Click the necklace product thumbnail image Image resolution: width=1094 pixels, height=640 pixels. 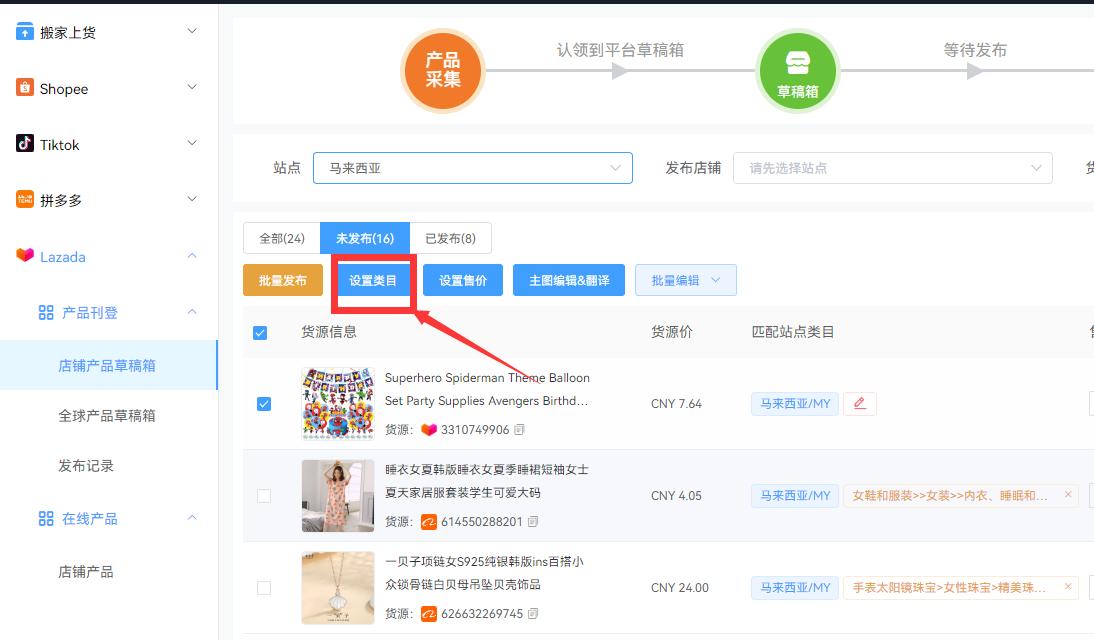(337, 588)
